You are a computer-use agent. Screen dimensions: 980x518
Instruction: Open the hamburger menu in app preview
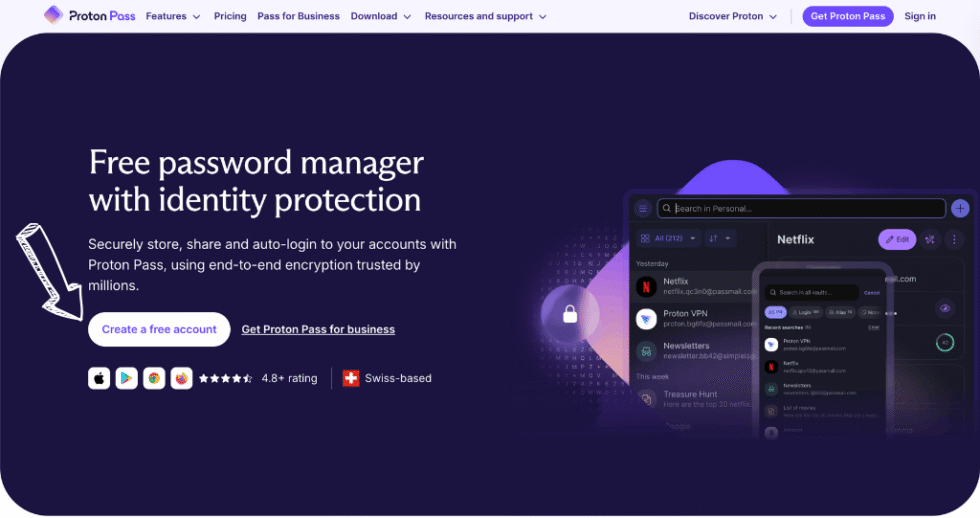643,209
